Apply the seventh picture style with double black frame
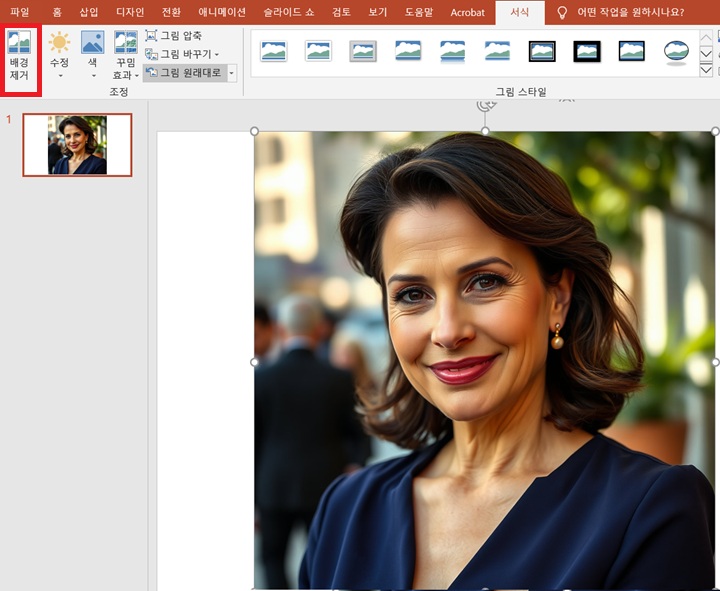Image resolution: width=720 pixels, height=591 pixels. pyautogui.click(x=542, y=51)
